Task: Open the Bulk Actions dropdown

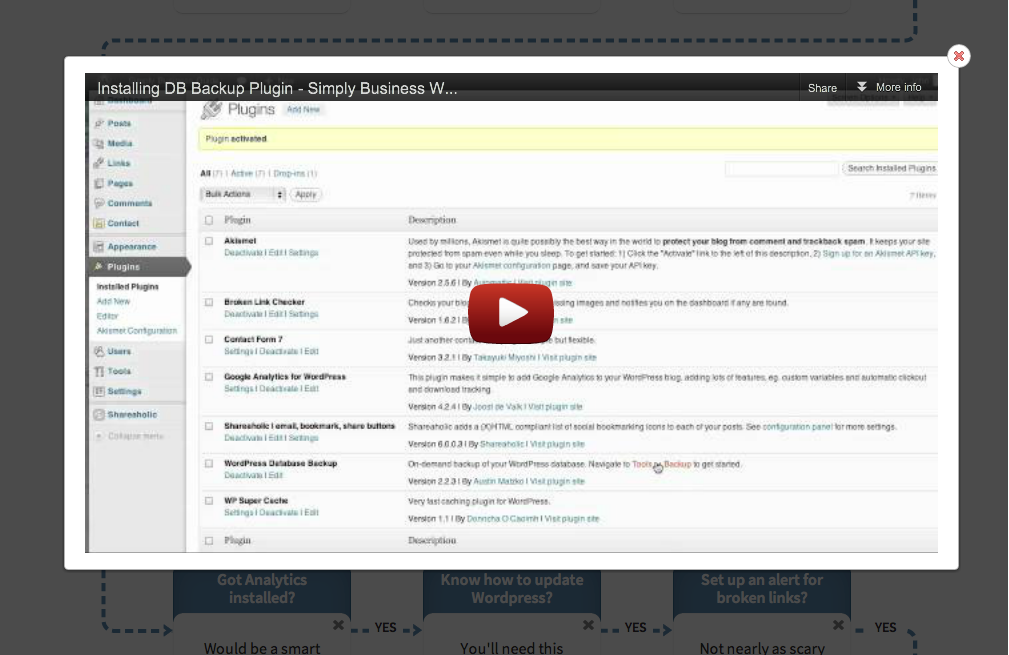Action: click(x=243, y=194)
